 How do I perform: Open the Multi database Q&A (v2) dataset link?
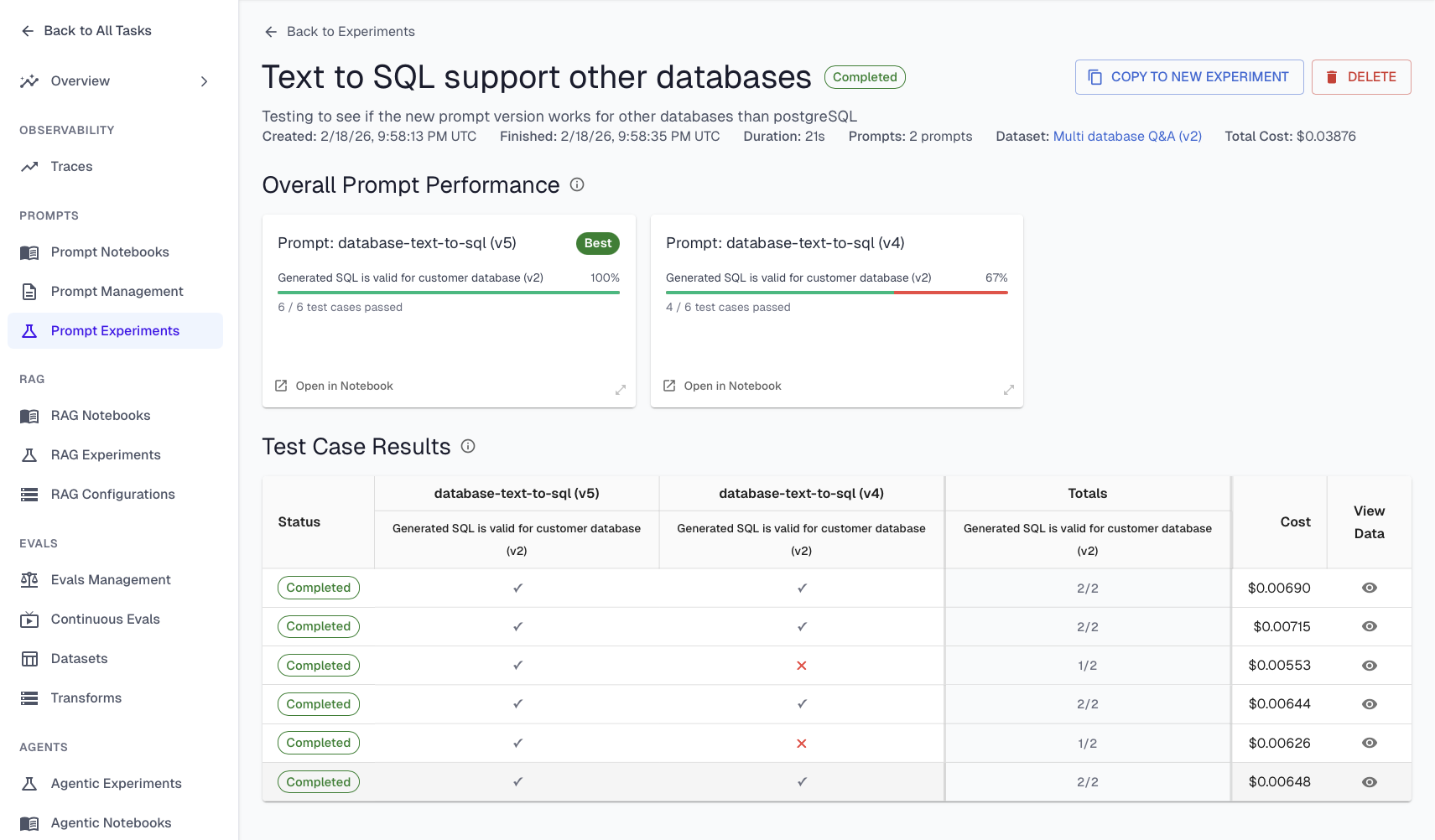(x=1127, y=136)
